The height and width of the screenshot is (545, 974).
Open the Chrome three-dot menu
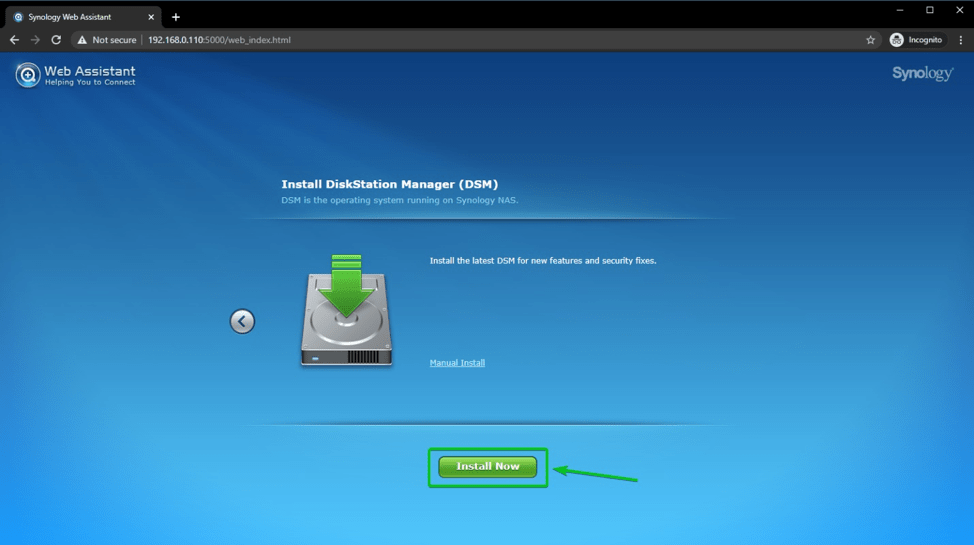coord(960,40)
